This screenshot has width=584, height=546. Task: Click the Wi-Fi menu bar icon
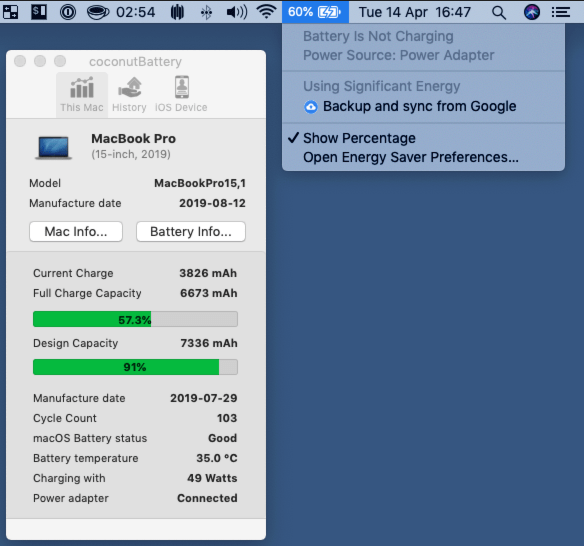[266, 12]
